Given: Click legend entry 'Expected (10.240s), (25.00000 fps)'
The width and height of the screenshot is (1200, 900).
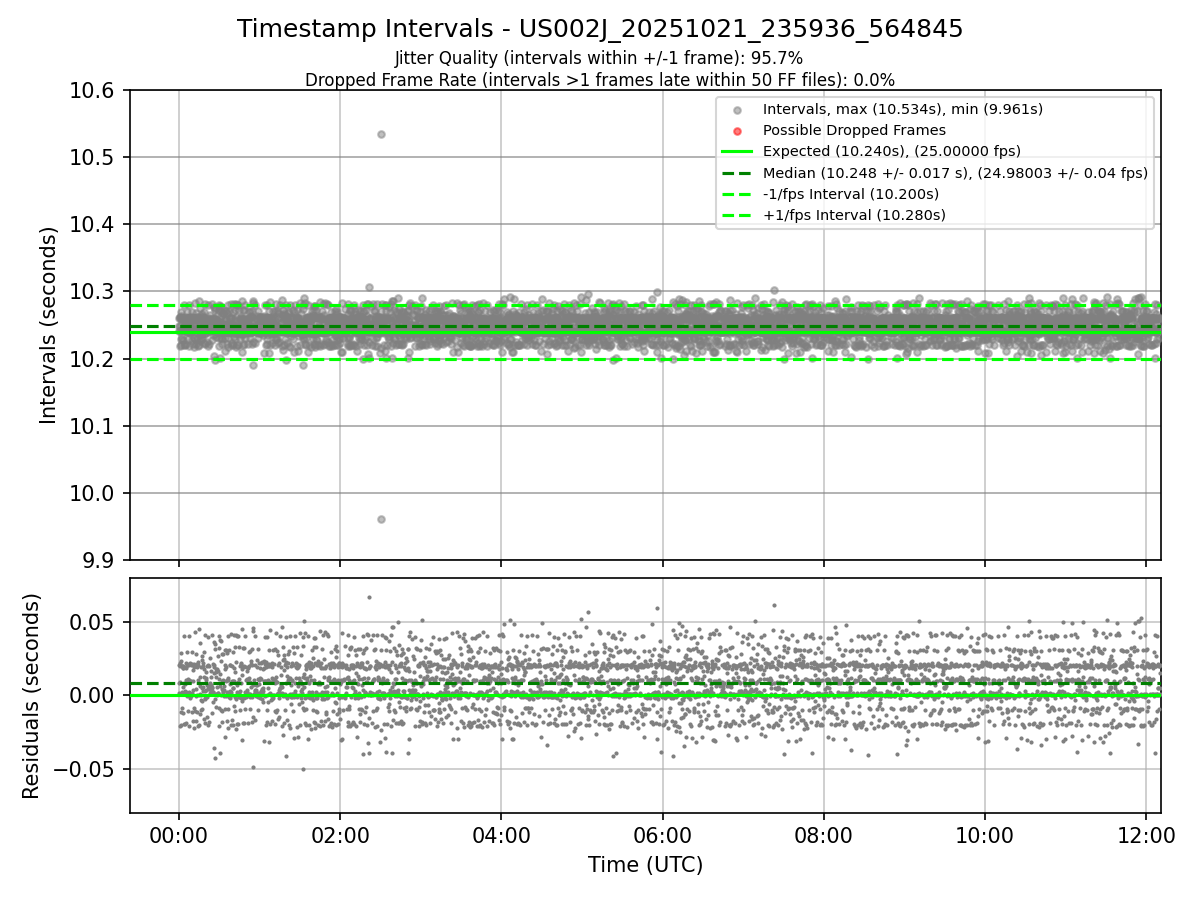Looking at the screenshot, I should [892, 151].
